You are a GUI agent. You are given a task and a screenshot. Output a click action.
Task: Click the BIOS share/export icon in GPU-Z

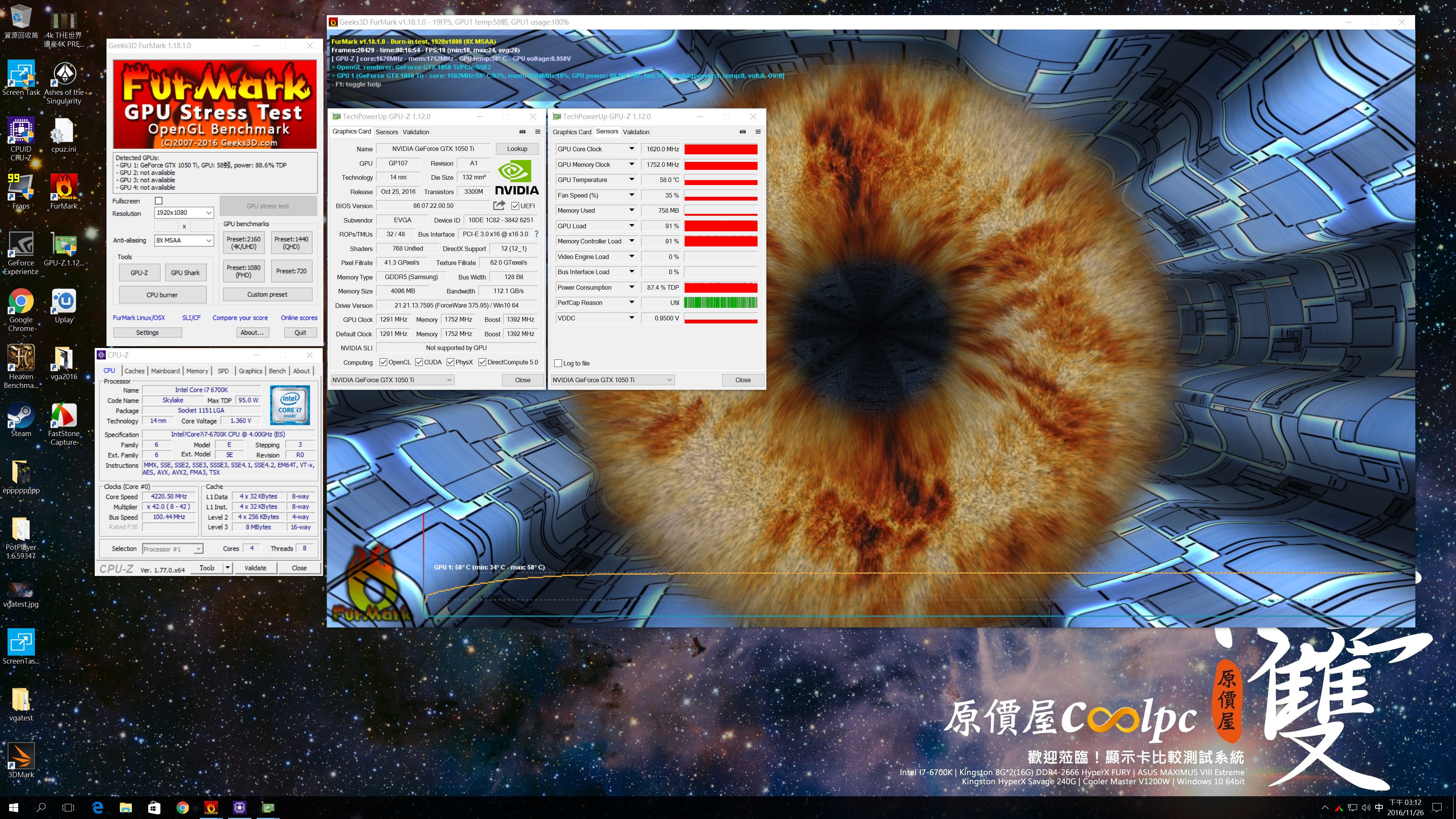click(499, 205)
